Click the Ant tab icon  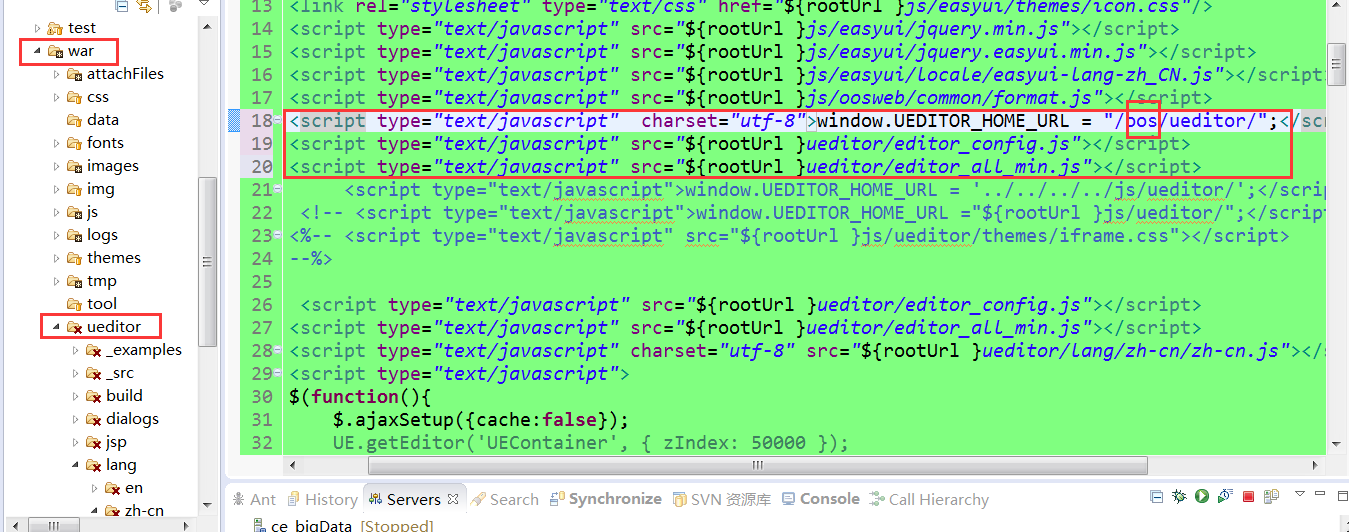coord(238,499)
